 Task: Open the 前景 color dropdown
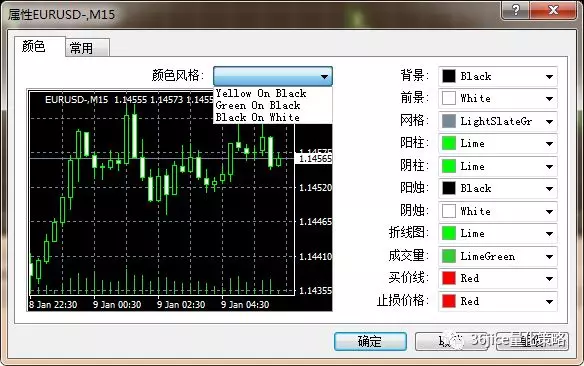click(498, 99)
